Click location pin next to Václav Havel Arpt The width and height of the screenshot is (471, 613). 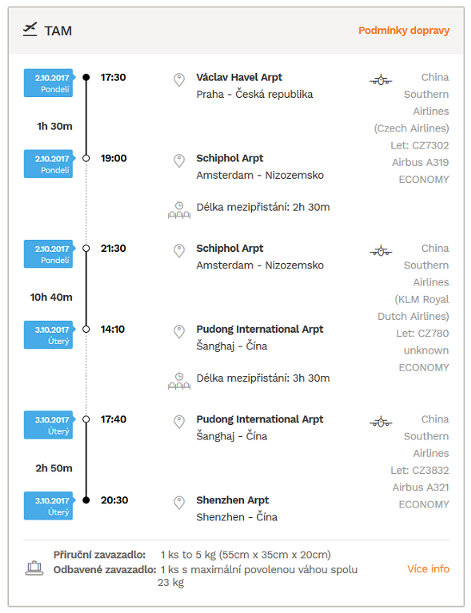pyautogui.click(x=179, y=80)
